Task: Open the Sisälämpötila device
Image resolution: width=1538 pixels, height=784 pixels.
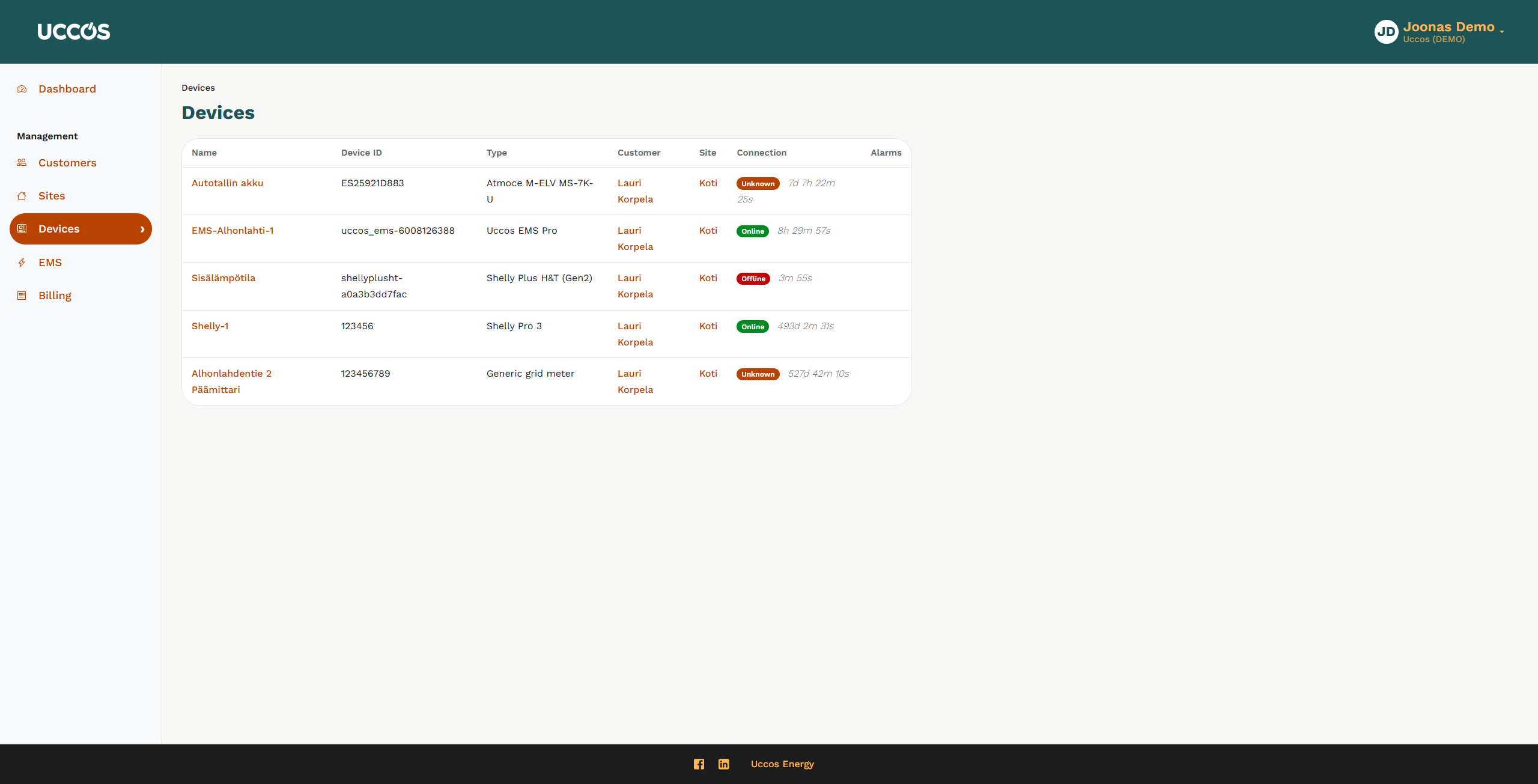Action: [x=223, y=278]
